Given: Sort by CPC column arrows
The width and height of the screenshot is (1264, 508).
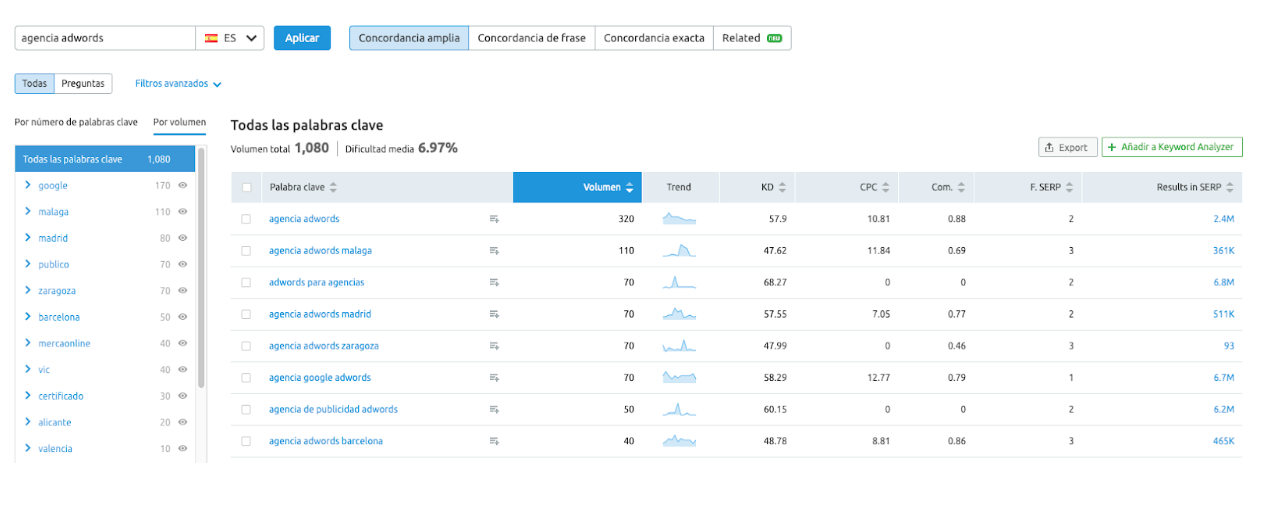Looking at the screenshot, I should point(886,187).
